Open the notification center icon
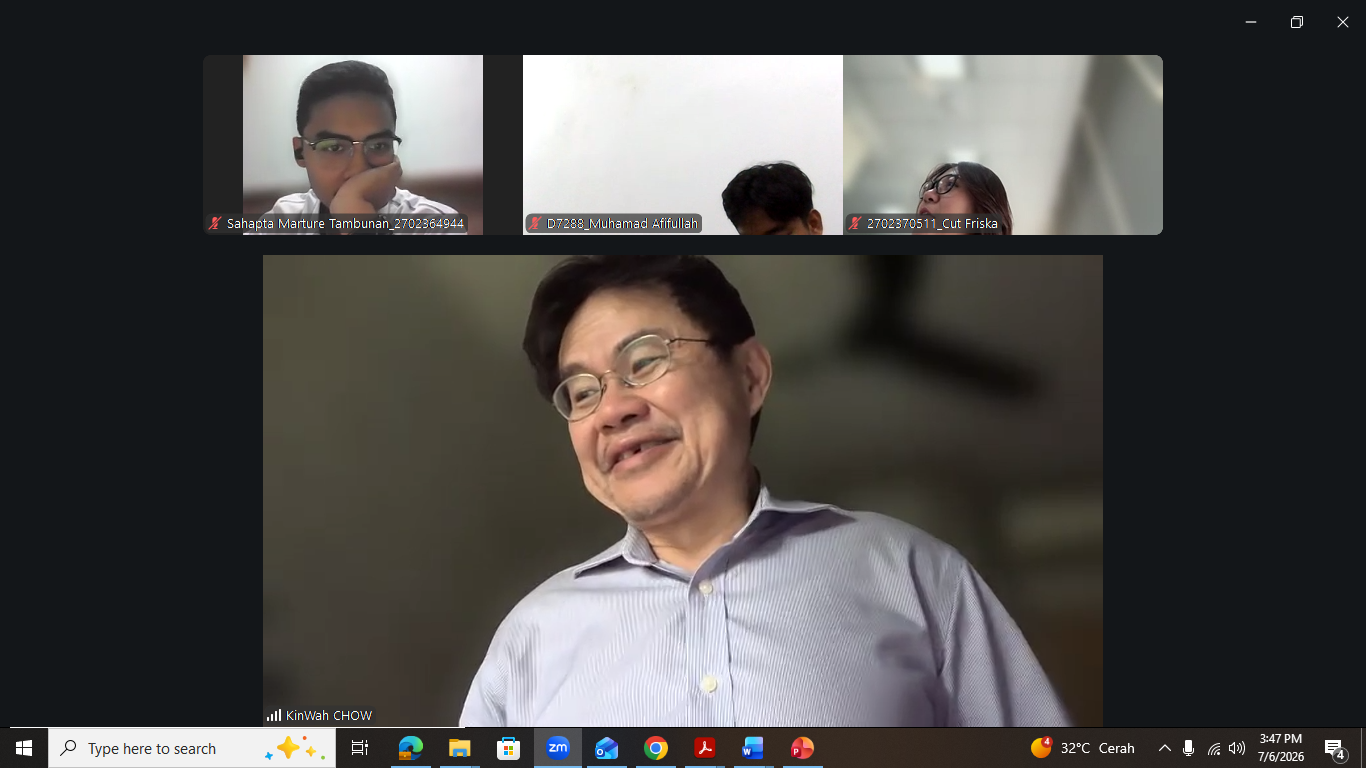This screenshot has height=768, width=1366. [x=1334, y=748]
